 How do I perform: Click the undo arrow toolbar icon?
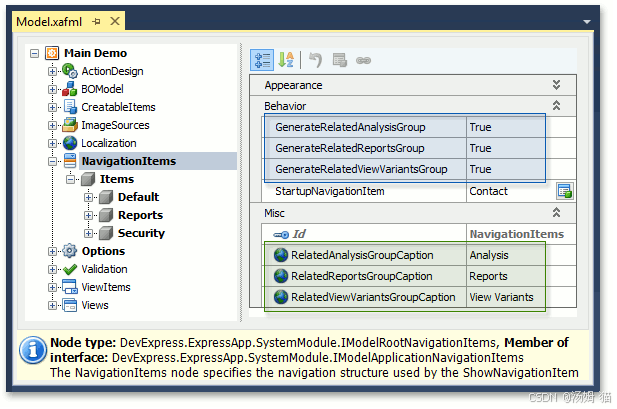click(315, 60)
